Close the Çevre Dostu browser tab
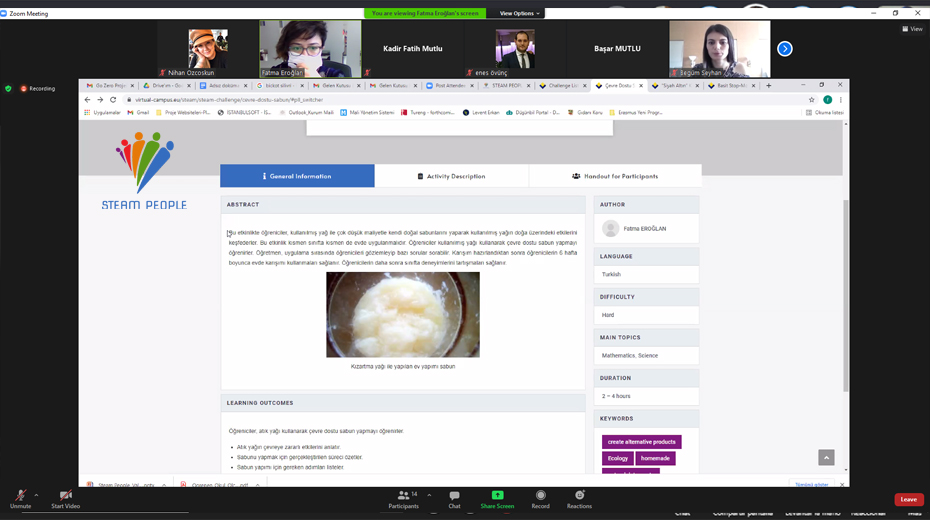 (641, 85)
